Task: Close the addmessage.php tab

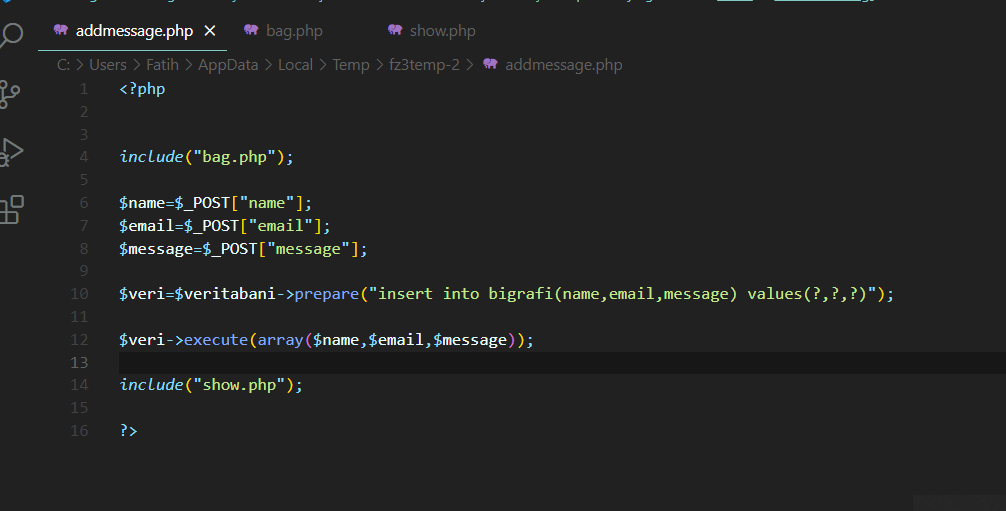Action: coord(210,31)
